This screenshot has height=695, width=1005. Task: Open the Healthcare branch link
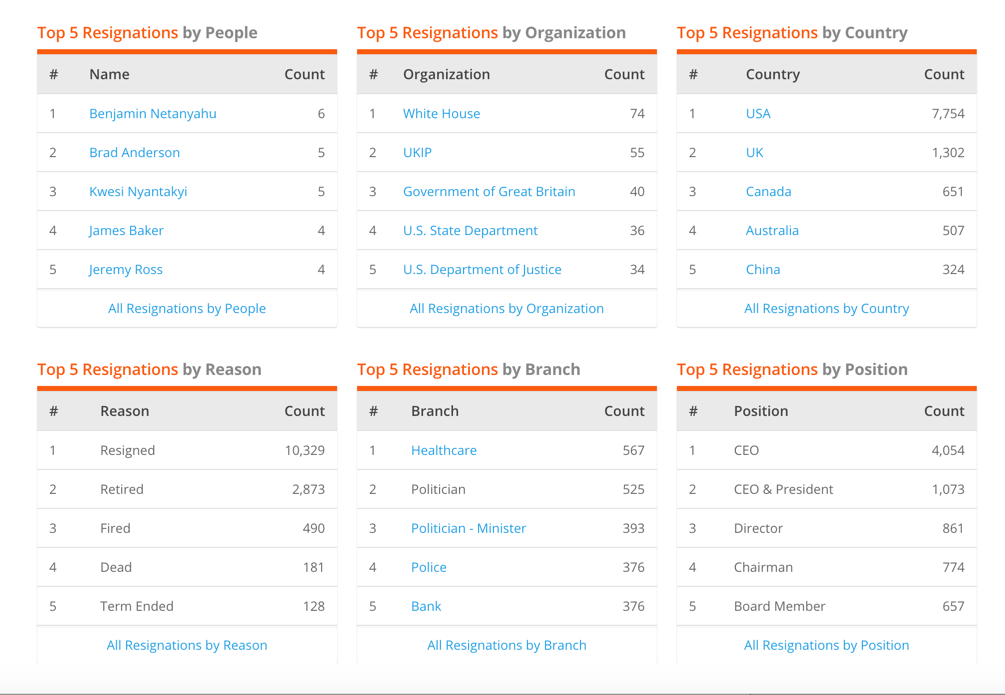[x=443, y=451]
